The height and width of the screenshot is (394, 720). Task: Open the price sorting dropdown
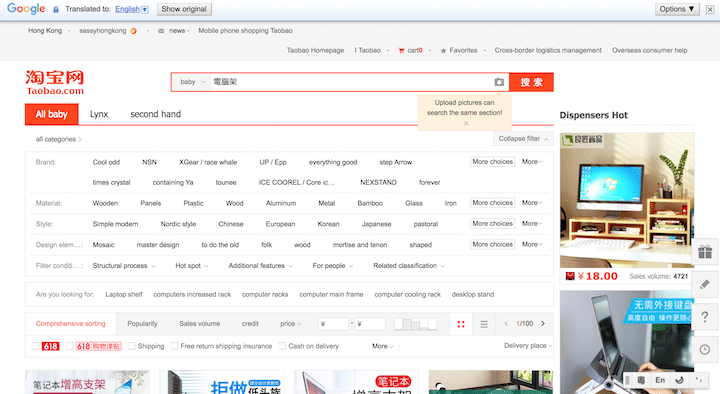point(291,324)
